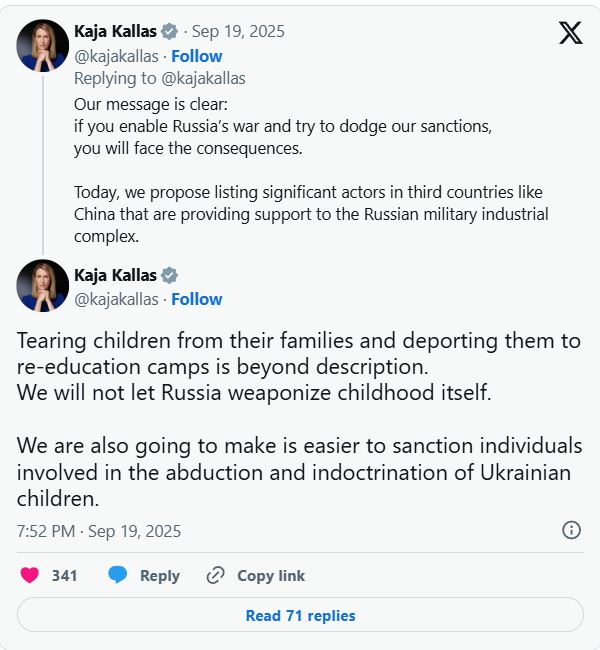This screenshot has width=600, height=650.
Task: Like the tweet with the heart icon
Action: pos(30,575)
